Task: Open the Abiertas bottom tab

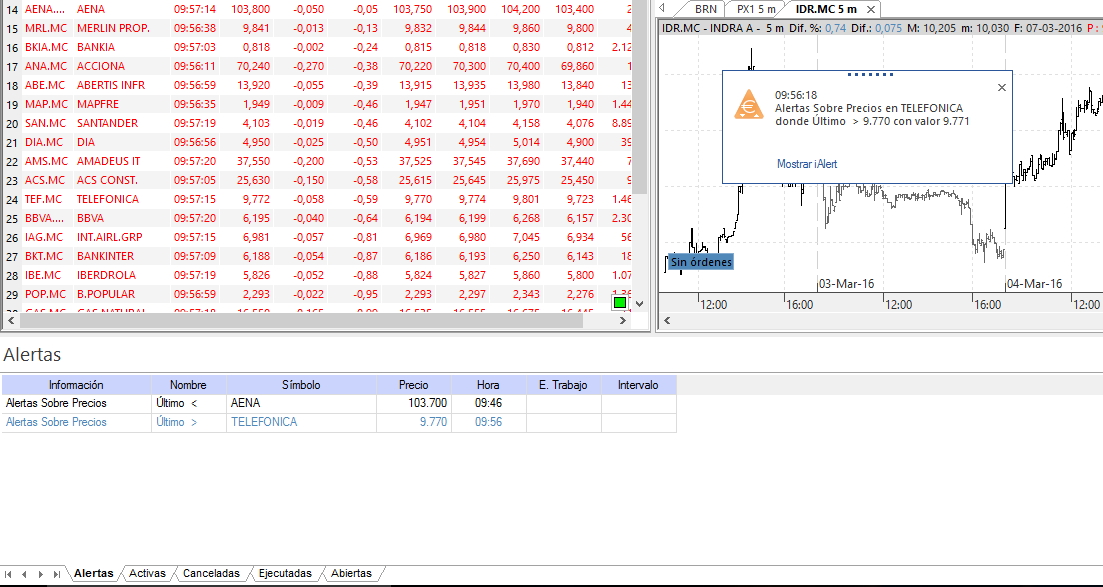Action: (351, 574)
